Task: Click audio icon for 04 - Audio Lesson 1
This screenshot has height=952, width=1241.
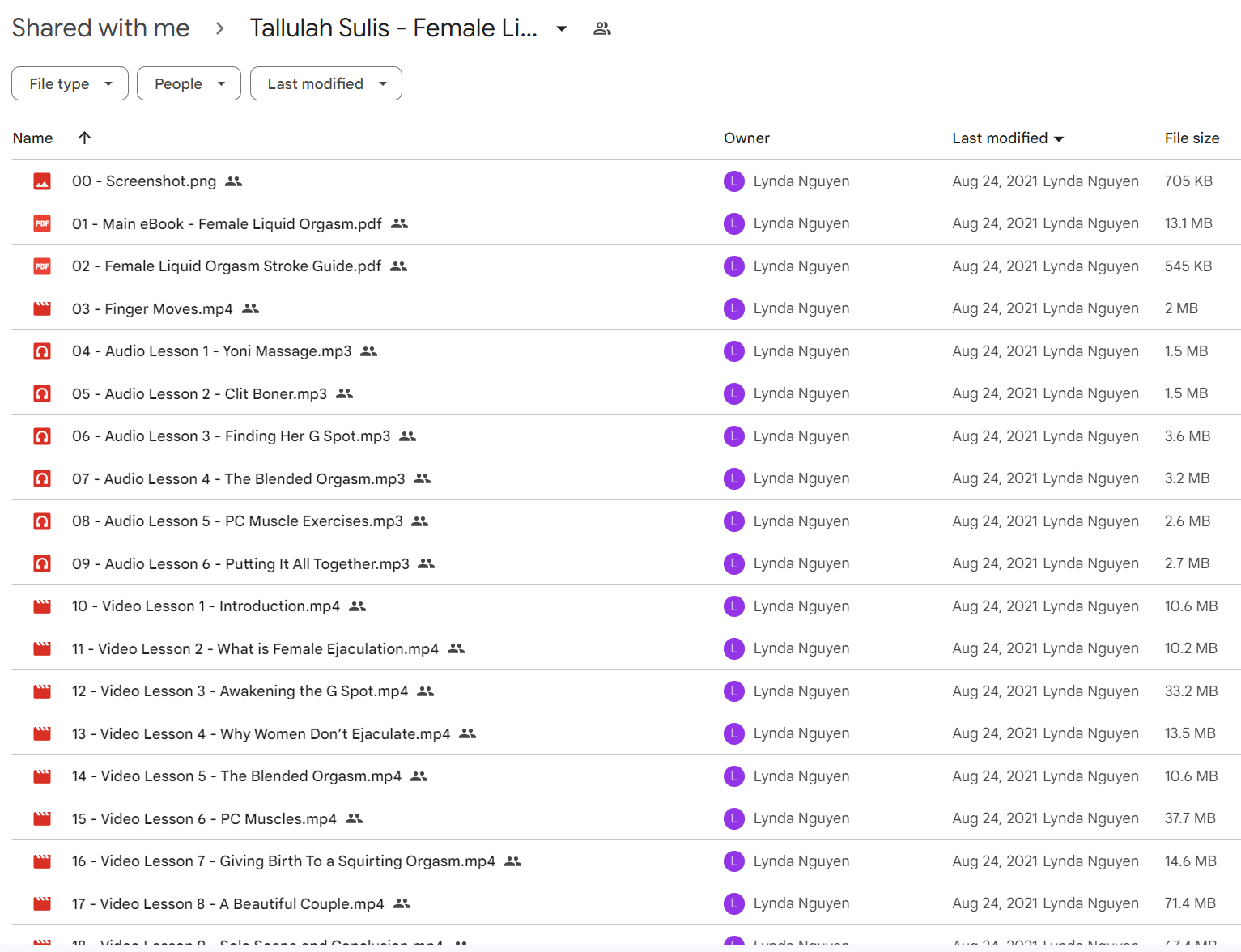Action: click(42, 351)
